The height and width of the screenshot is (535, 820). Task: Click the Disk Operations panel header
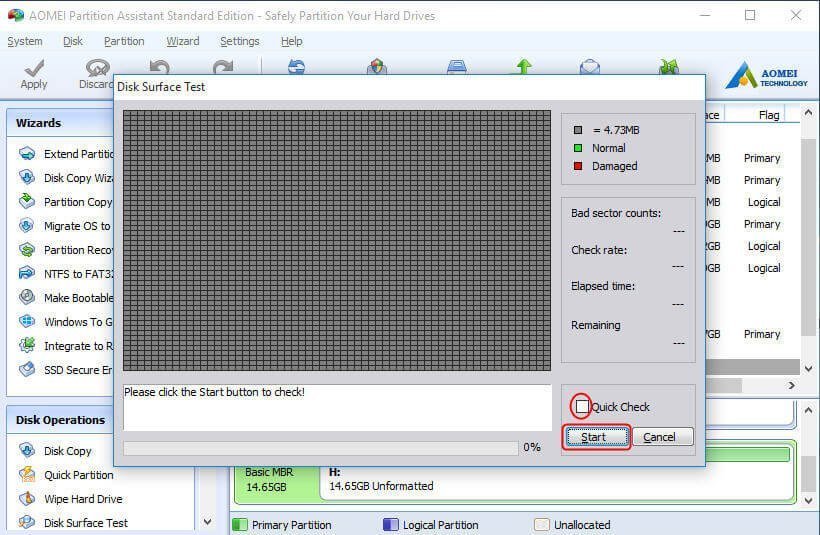[60, 420]
